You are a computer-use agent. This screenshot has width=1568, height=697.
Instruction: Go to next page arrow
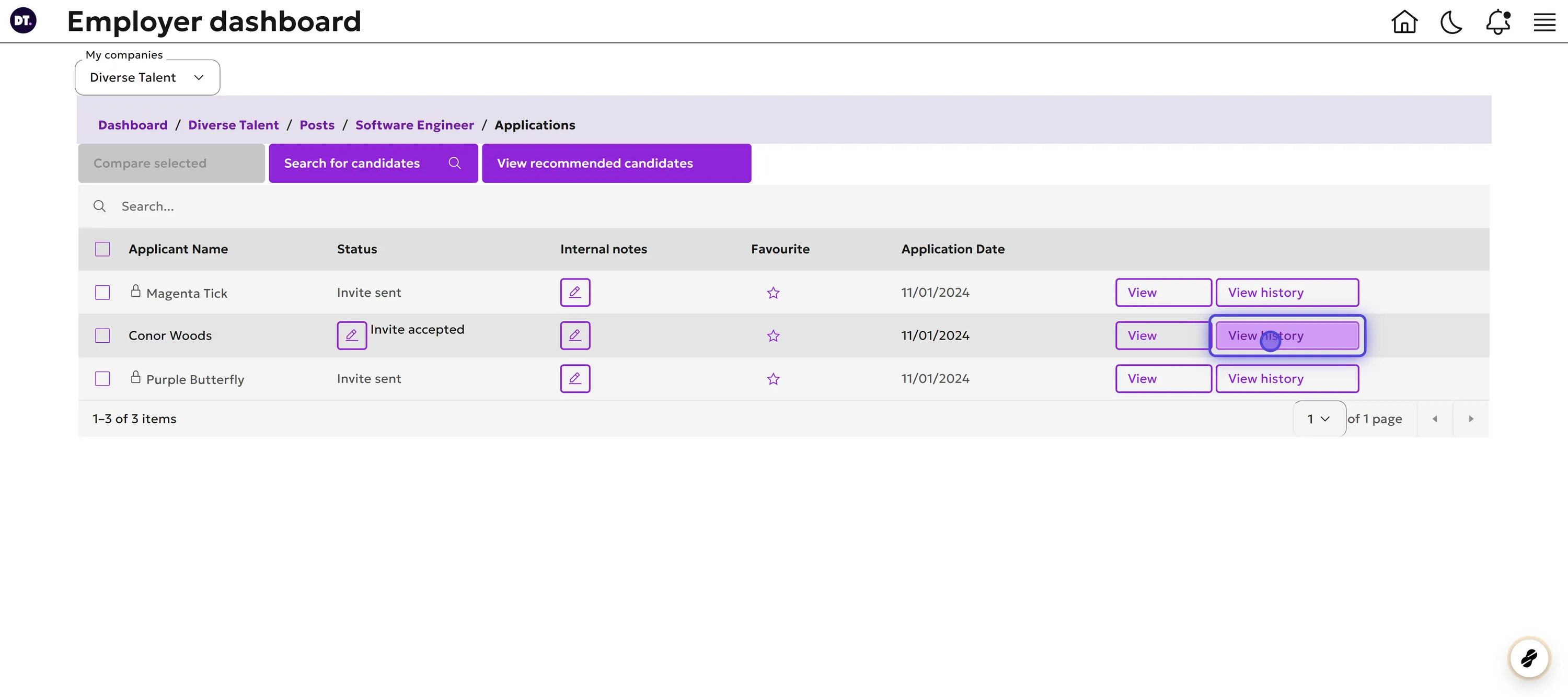(1471, 419)
